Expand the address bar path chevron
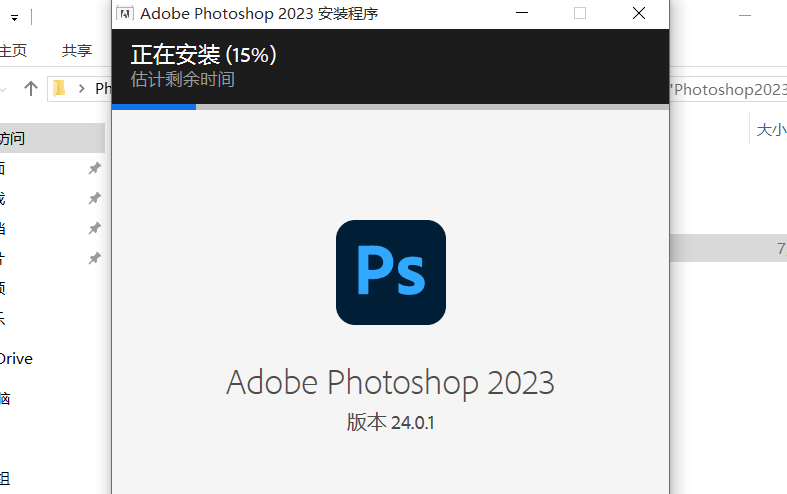787x494 pixels. [81, 89]
